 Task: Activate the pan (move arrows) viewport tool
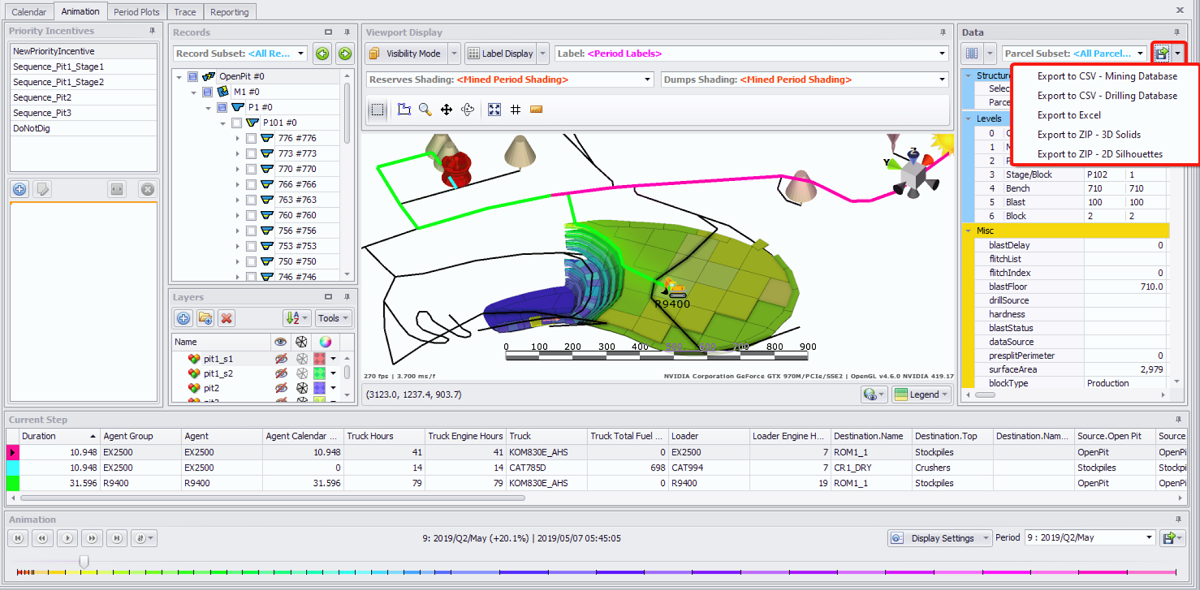[446, 110]
